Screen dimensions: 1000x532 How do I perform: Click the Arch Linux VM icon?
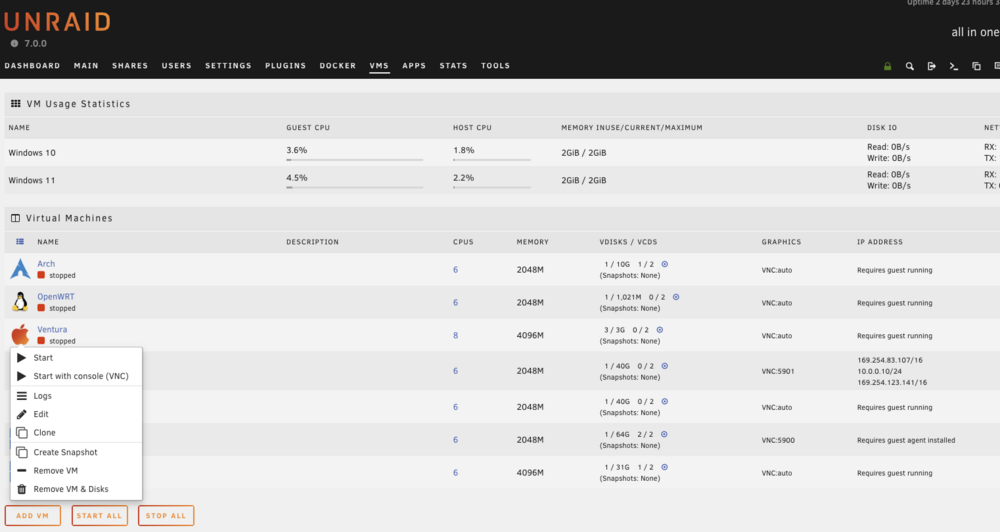pos(20,269)
